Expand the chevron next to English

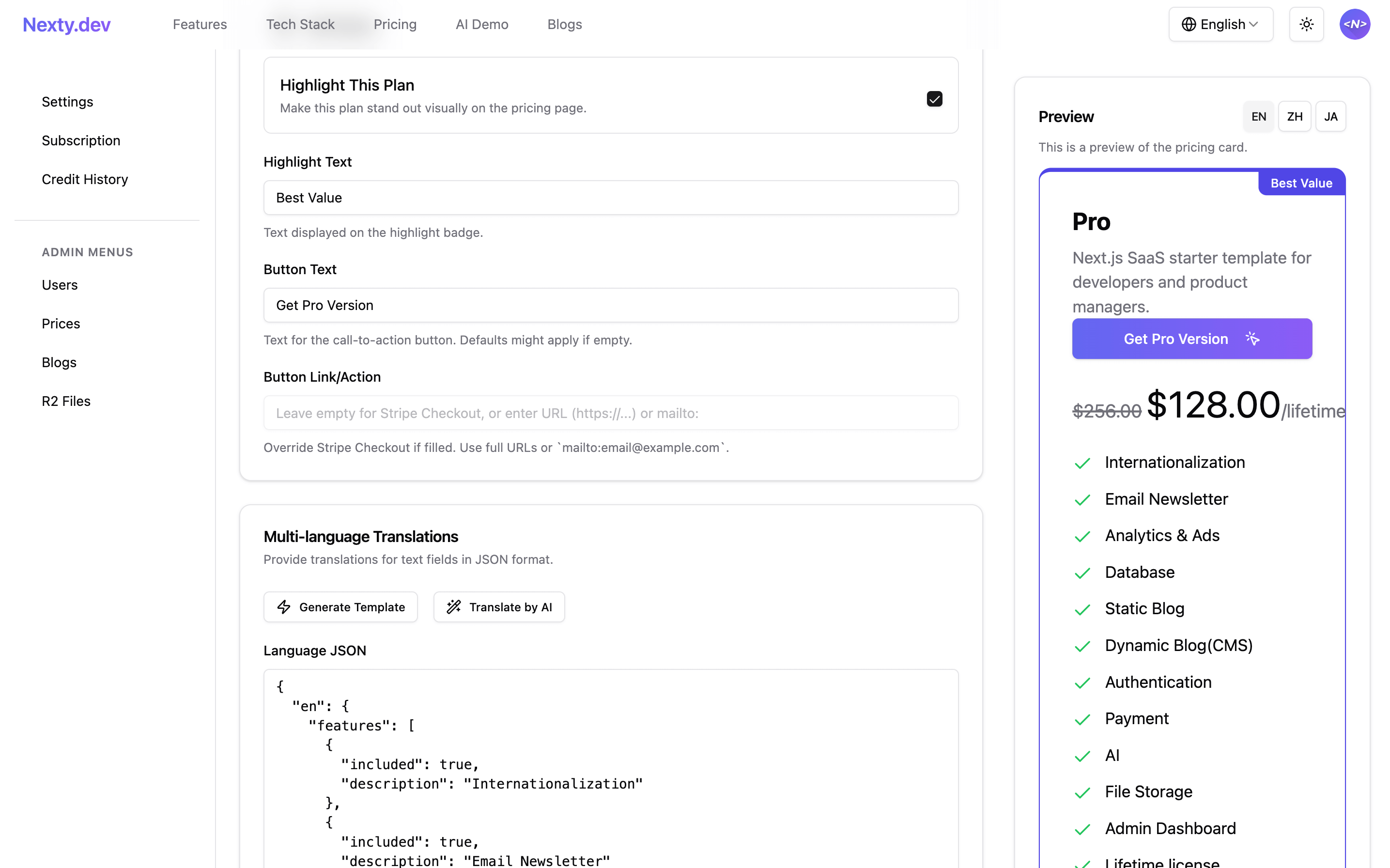coord(1254,24)
